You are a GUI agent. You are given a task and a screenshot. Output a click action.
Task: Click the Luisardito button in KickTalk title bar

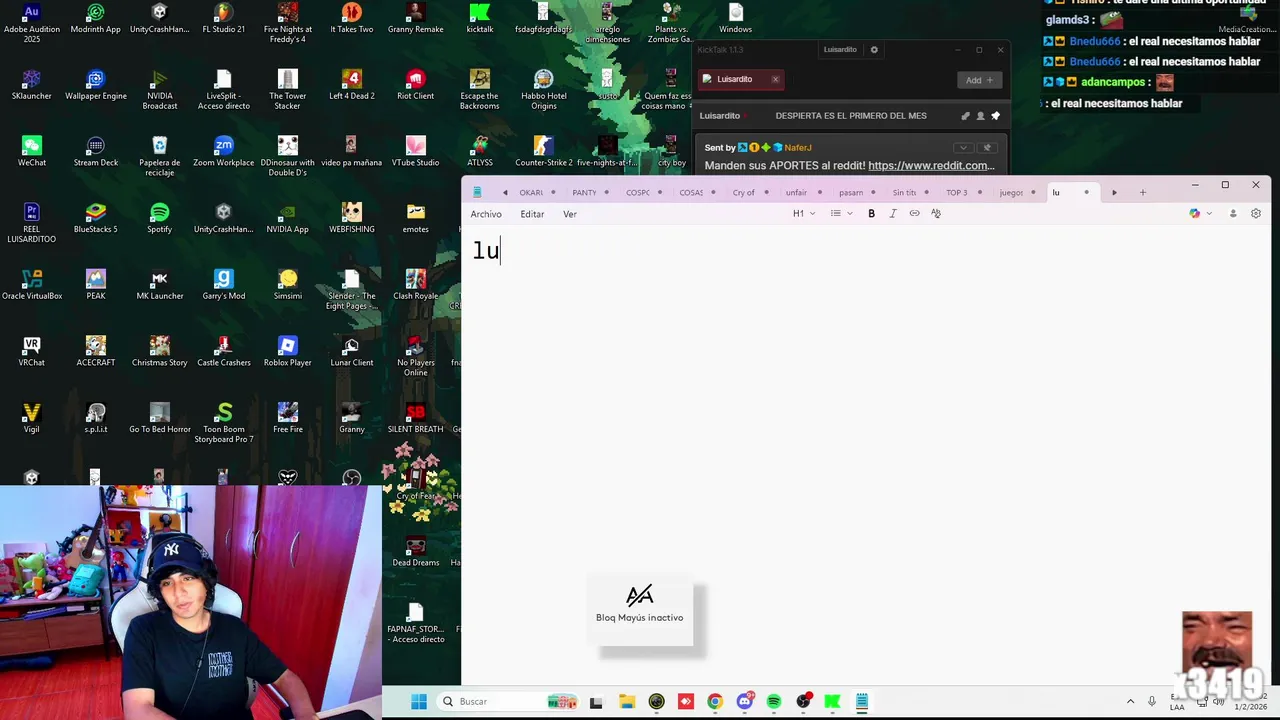coord(840,49)
